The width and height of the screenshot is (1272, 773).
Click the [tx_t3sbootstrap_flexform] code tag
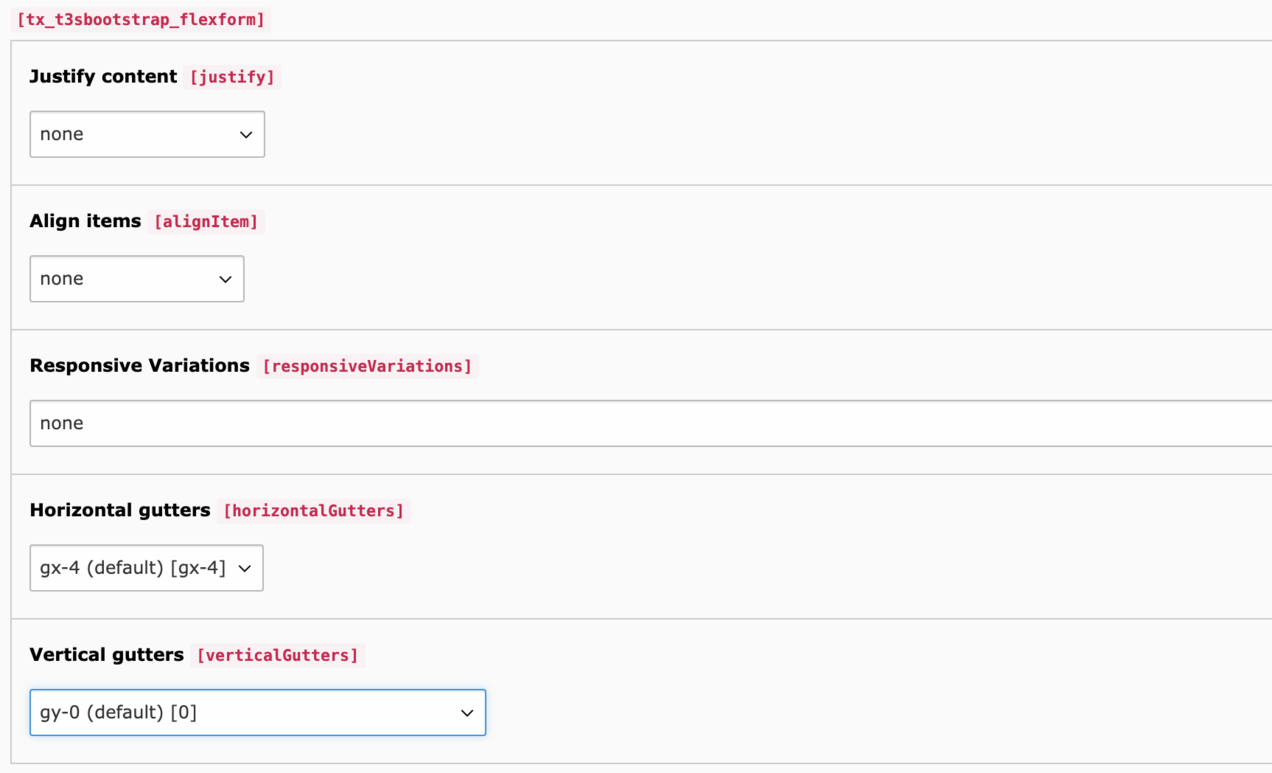[x=141, y=19]
